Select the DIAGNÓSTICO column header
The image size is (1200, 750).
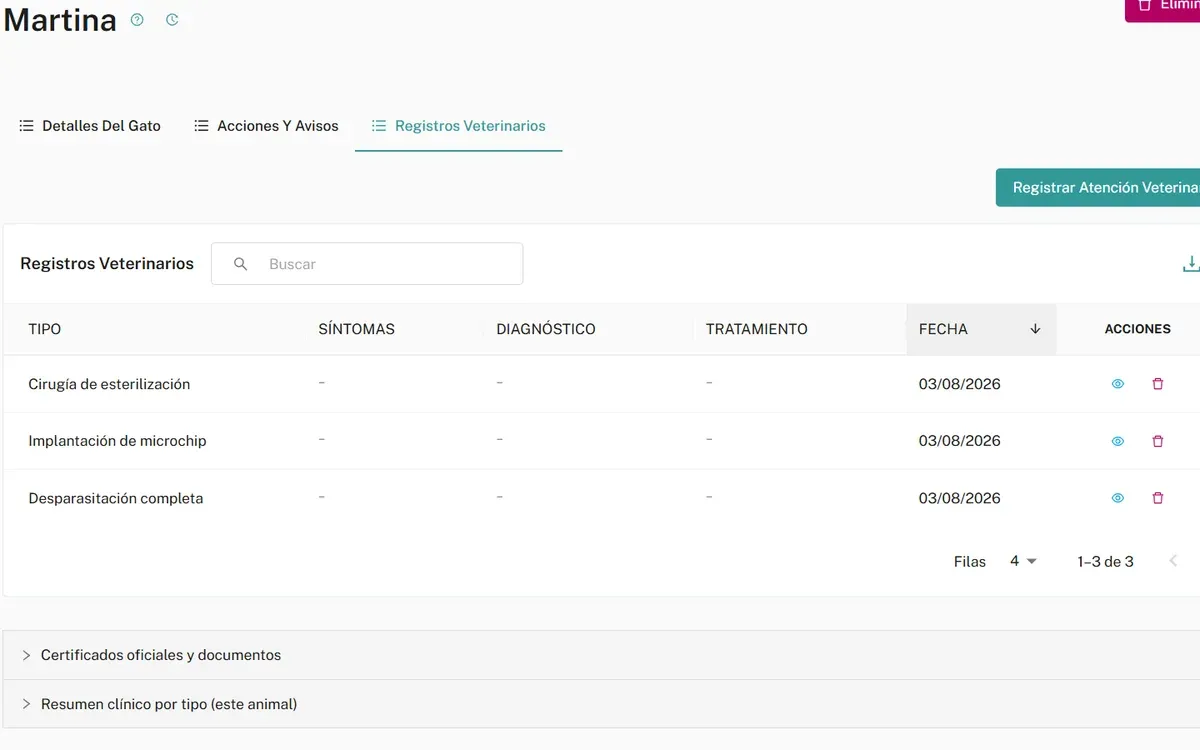pyautogui.click(x=546, y=329)
